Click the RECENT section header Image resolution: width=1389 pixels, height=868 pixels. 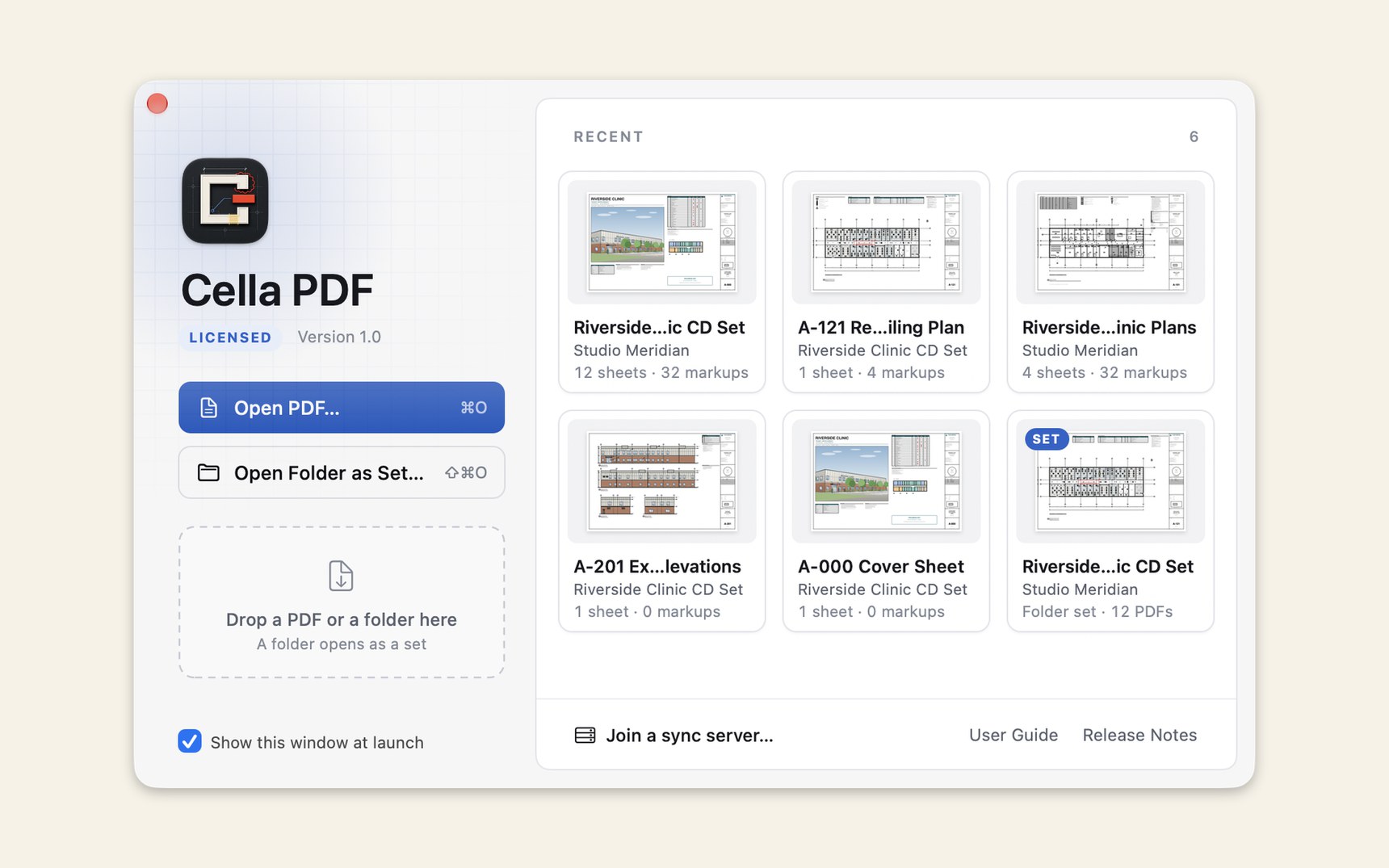608,136
